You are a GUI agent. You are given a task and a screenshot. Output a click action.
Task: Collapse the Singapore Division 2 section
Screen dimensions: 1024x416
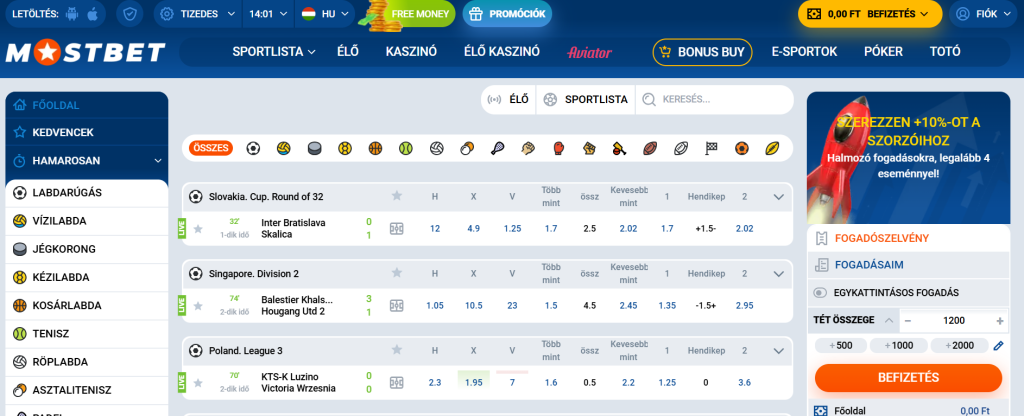(x=779, y=273)
